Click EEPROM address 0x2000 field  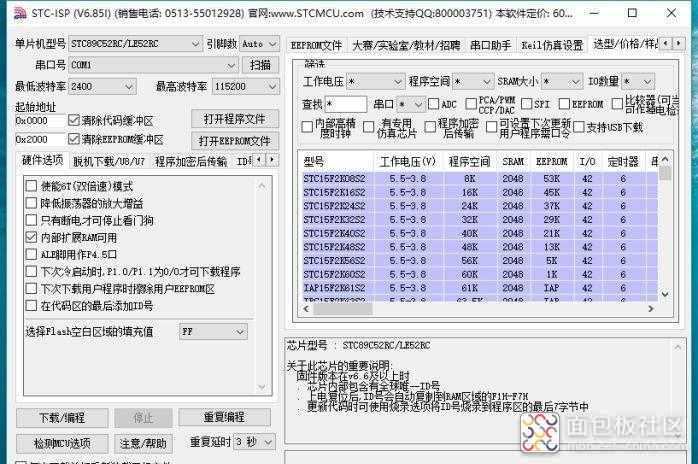(40, 139)
